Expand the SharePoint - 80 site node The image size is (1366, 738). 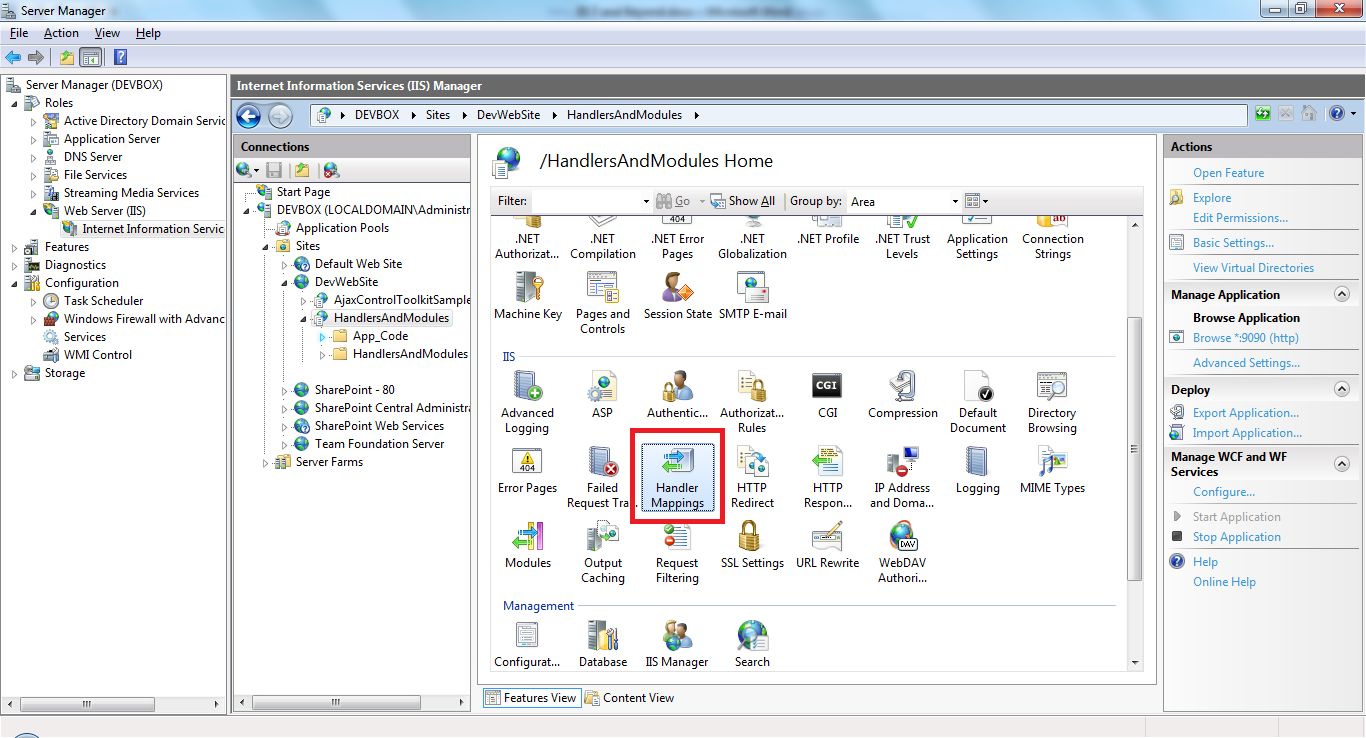pos(286,390)
